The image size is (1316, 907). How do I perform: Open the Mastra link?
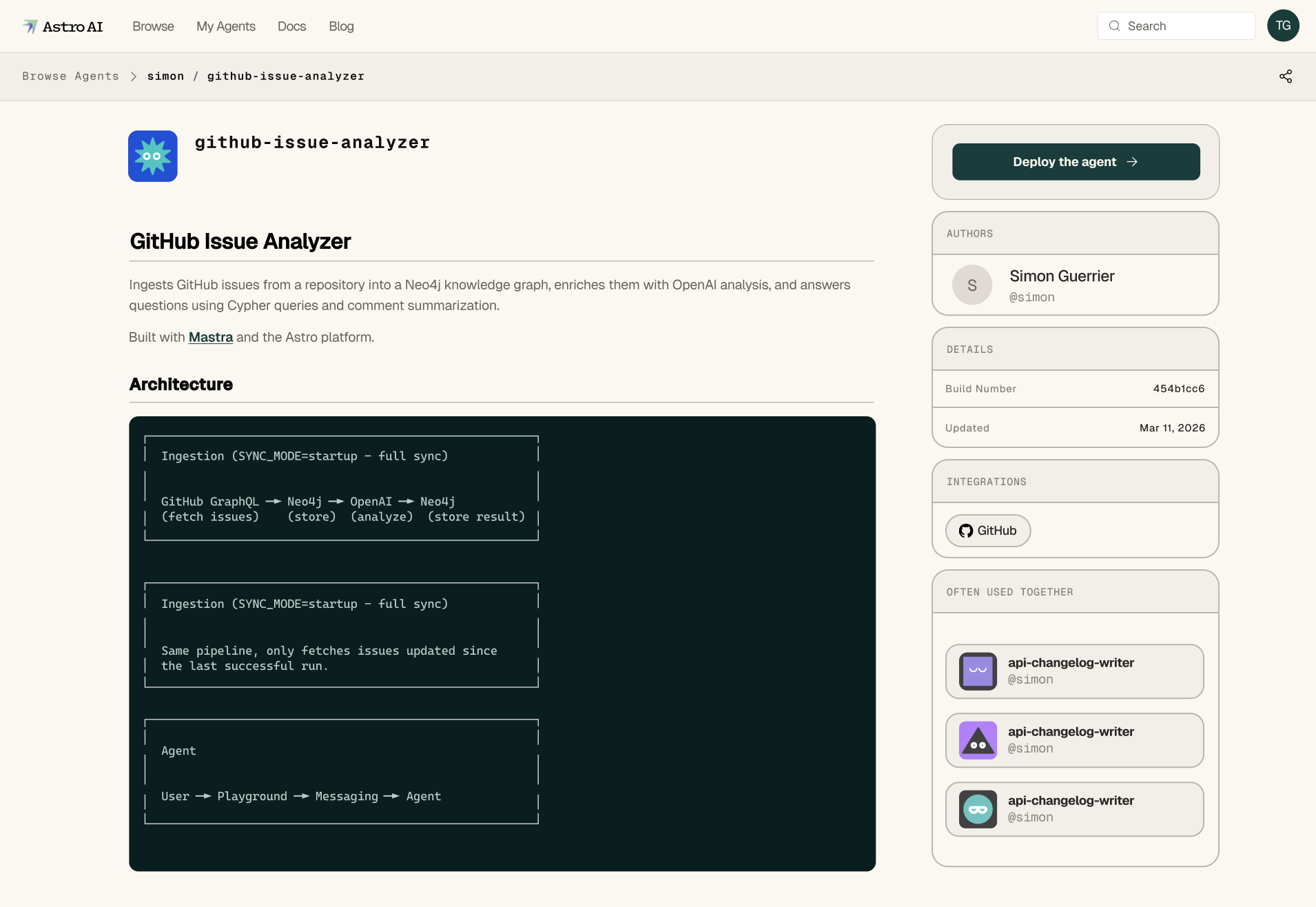tap(211, 337)
